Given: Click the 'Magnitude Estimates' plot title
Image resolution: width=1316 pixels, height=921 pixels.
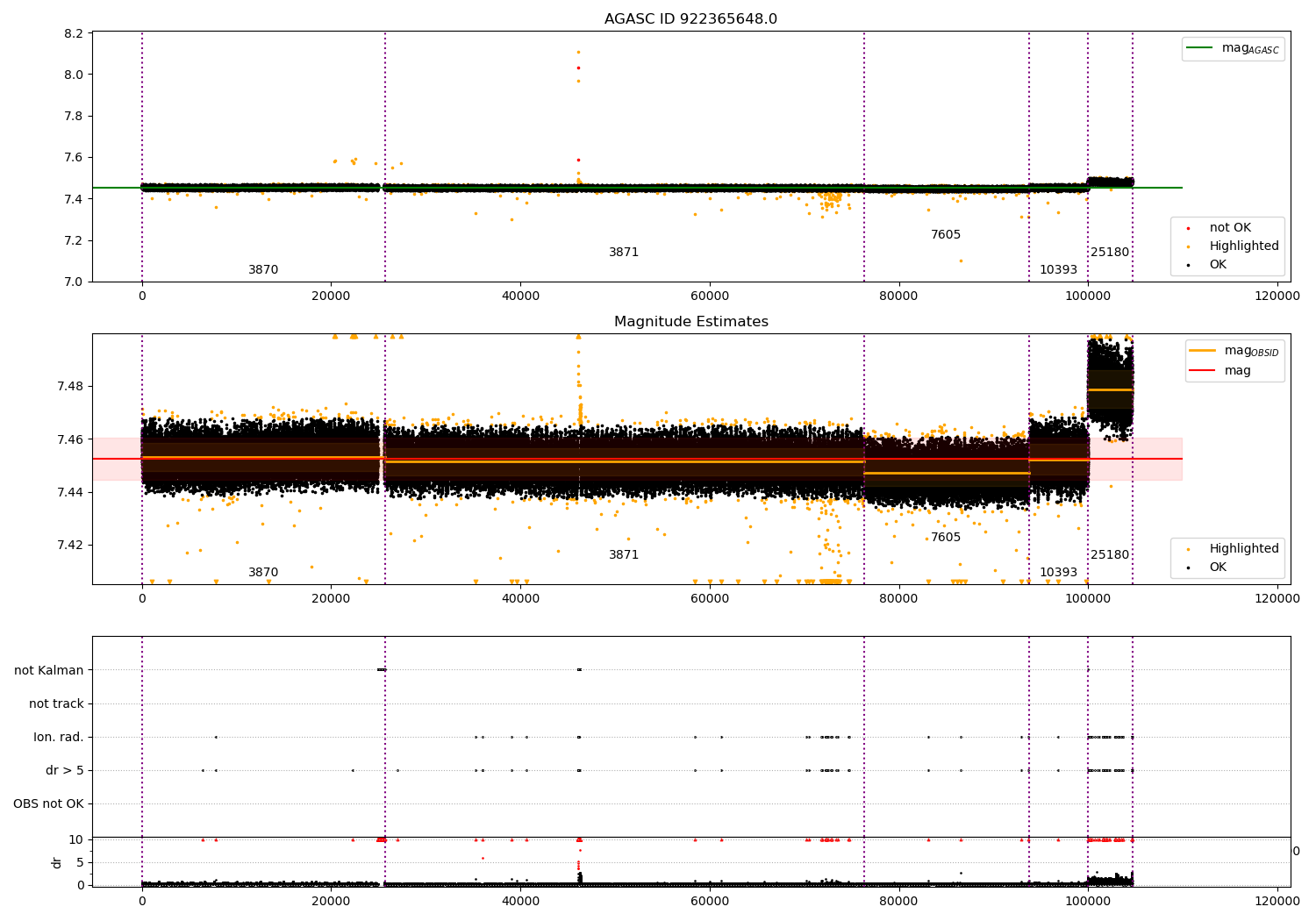Looking at the screenshot, I should click(690, 322).
